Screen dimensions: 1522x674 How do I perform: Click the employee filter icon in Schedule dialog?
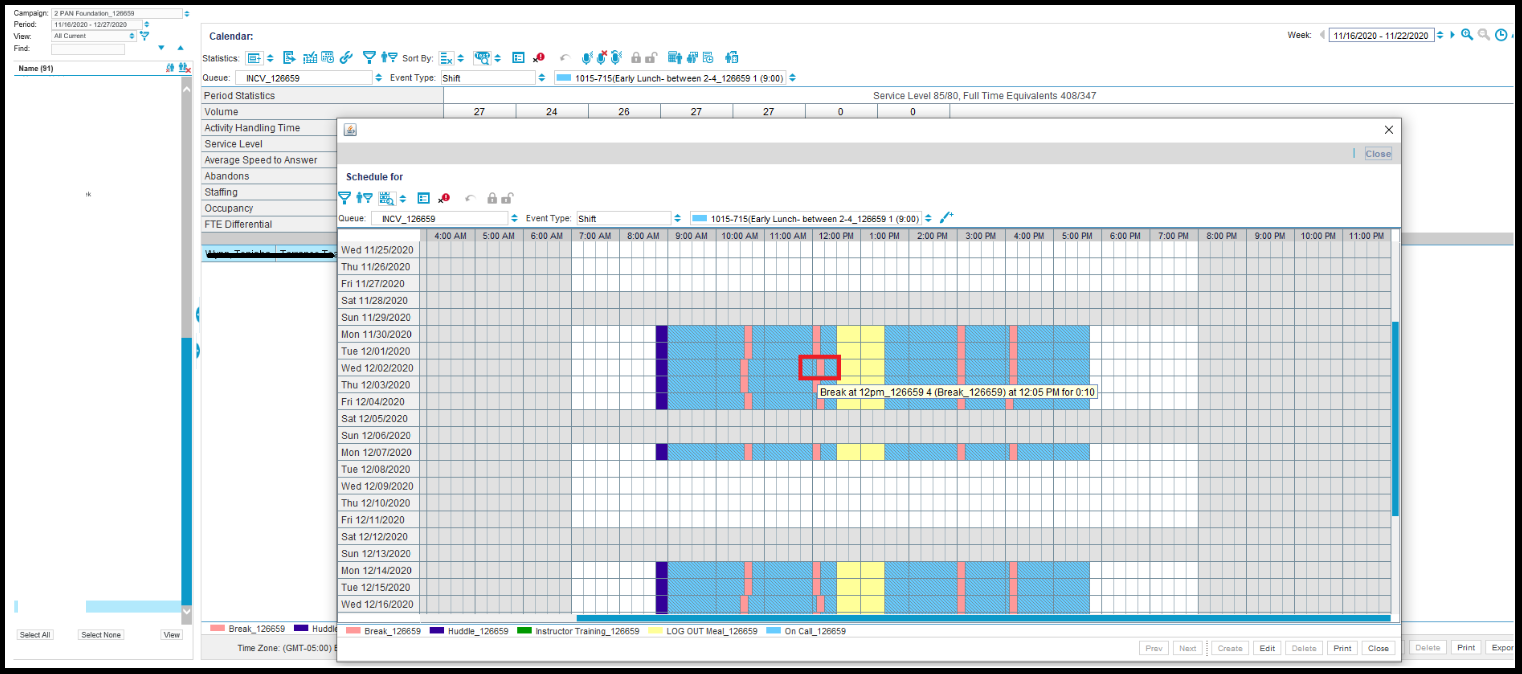(x=365, y=198)
